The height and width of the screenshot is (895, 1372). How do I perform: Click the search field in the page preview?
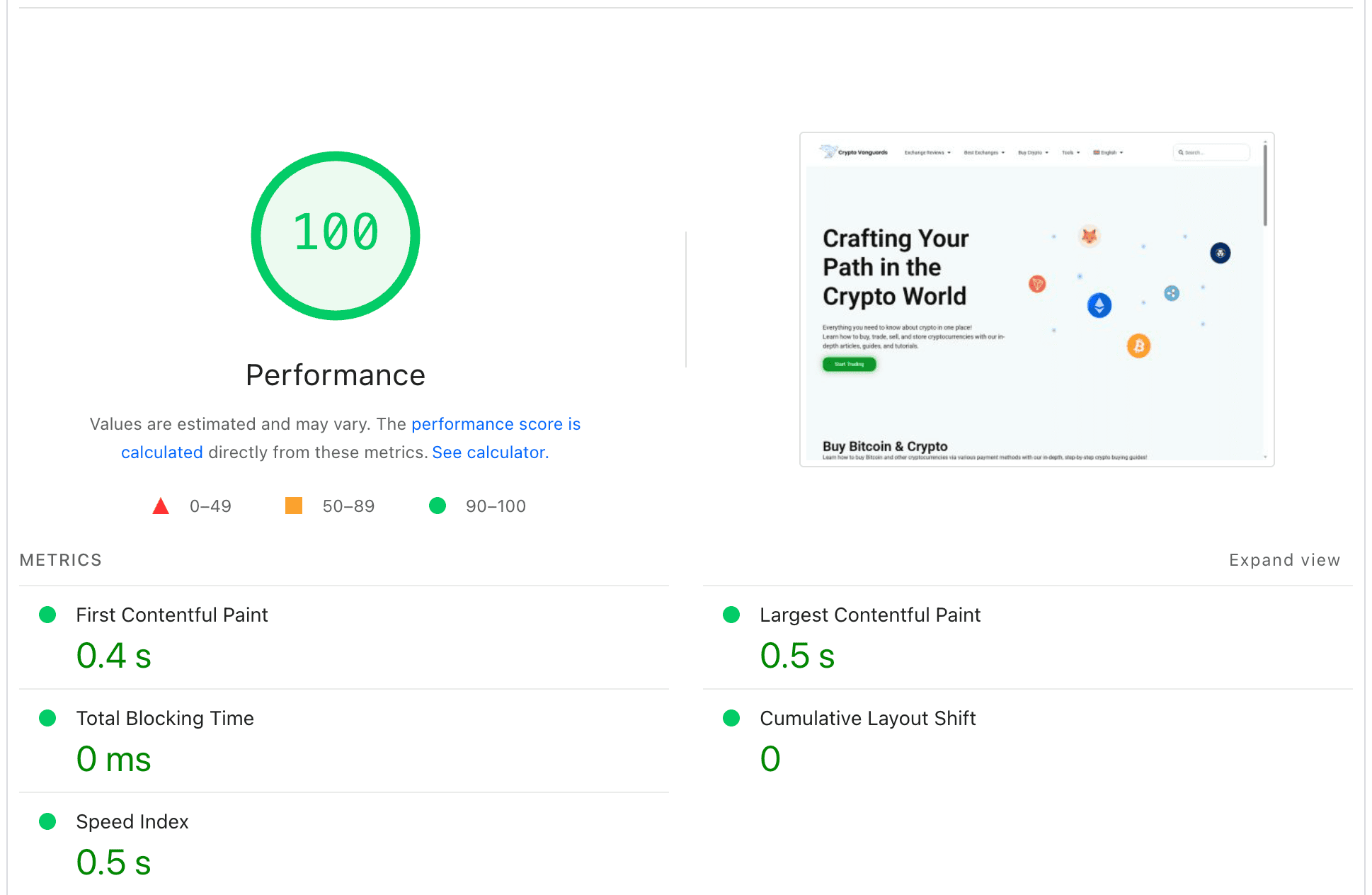pos(1212,152)
